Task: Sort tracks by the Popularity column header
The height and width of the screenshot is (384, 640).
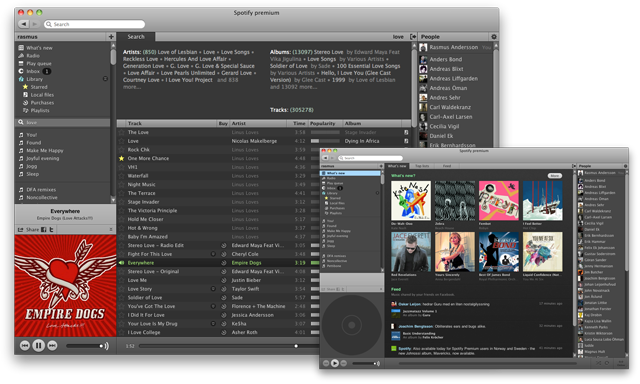Action: tap(325, 123)
